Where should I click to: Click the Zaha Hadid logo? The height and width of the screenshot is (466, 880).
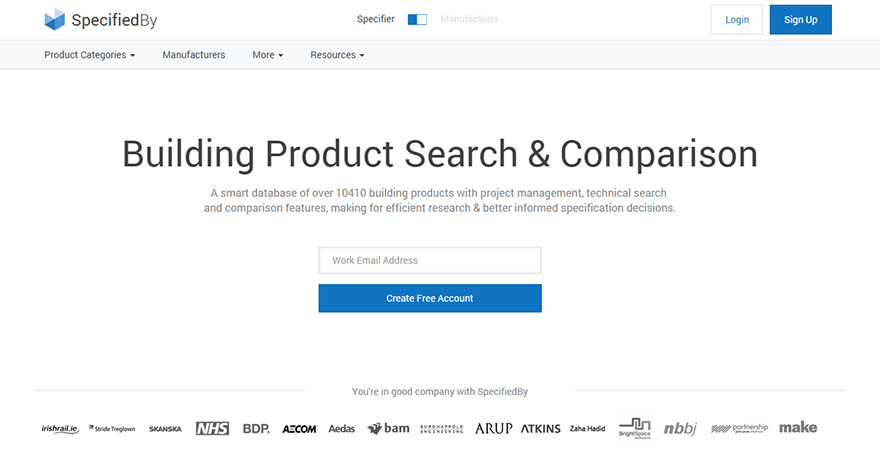pos(587,429)
